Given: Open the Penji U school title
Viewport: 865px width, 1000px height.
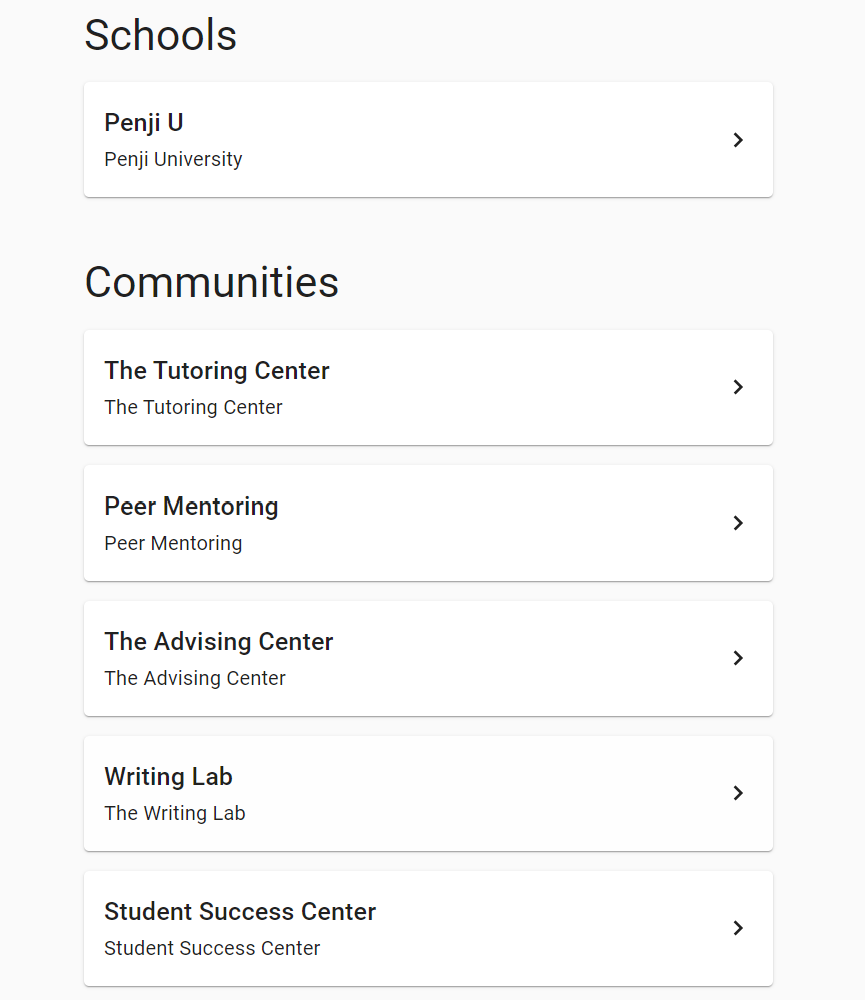Looking at the screenshot, I should pyautogui.click(x=144, y=123).
